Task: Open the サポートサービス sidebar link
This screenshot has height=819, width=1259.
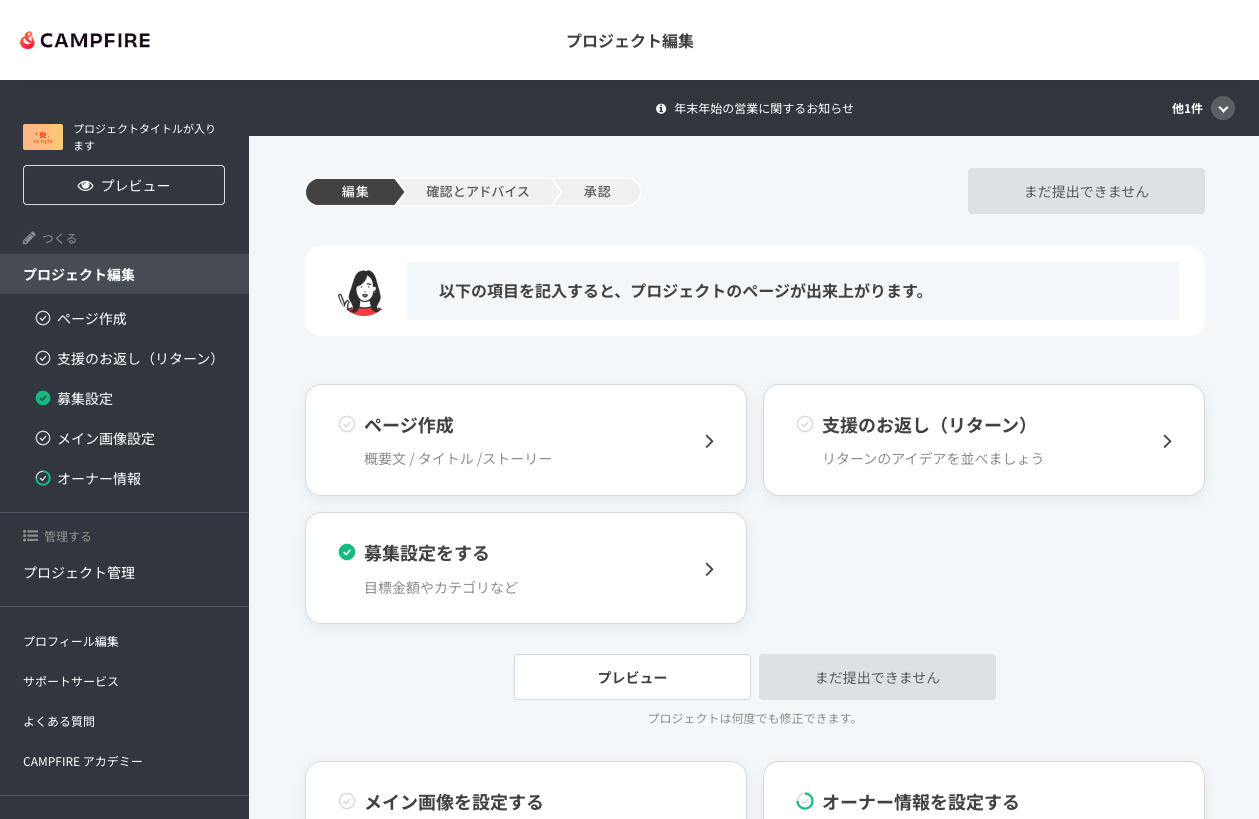Action: tap(71, 681)
